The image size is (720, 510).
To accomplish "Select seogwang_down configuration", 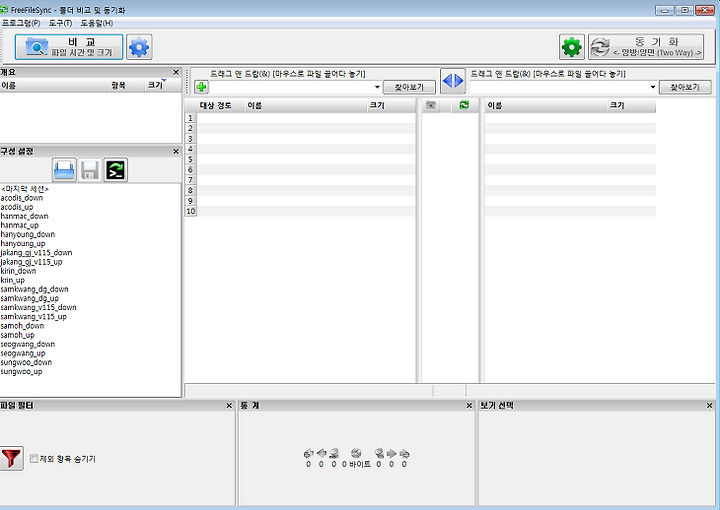I will point(28,344).
